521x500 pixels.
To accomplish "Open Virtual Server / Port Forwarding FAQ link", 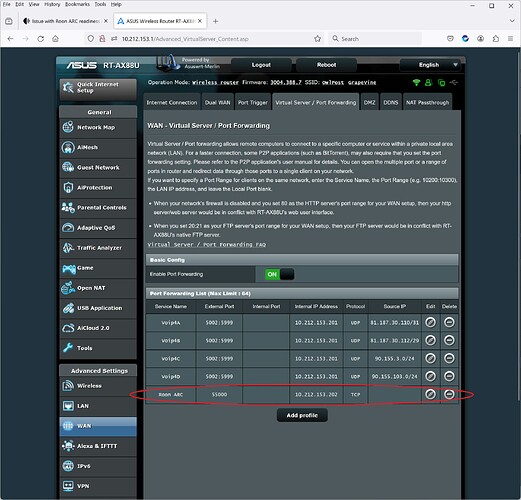I will [207, 245].
